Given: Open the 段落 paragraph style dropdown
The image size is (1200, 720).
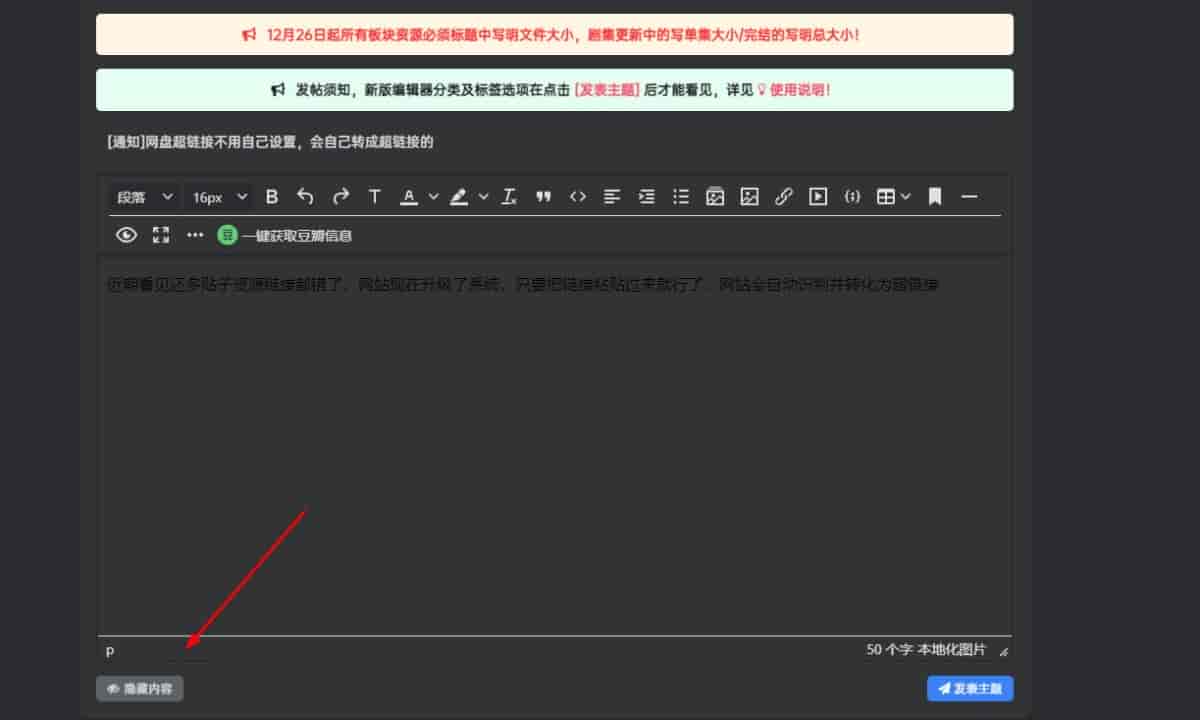Looking at the screenshot, I should tap(145, 197).
